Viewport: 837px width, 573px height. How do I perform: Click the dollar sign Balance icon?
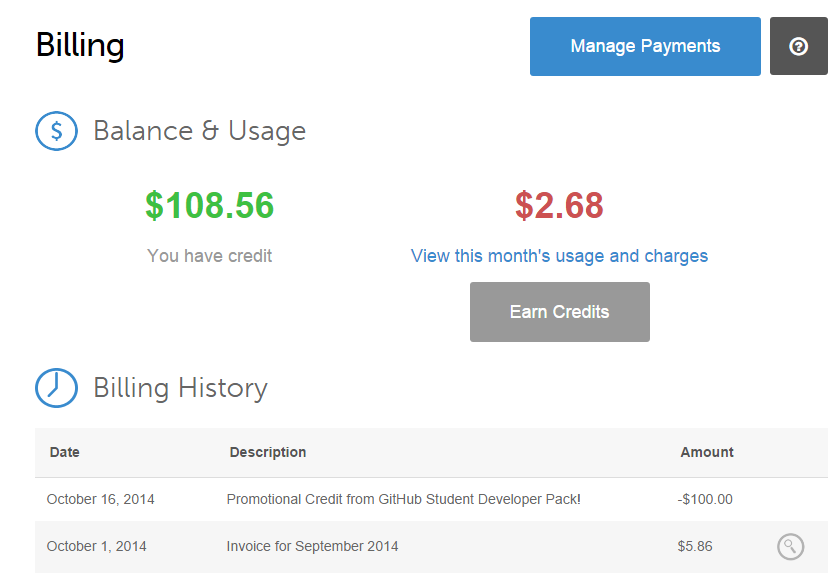tap(56, 131)
